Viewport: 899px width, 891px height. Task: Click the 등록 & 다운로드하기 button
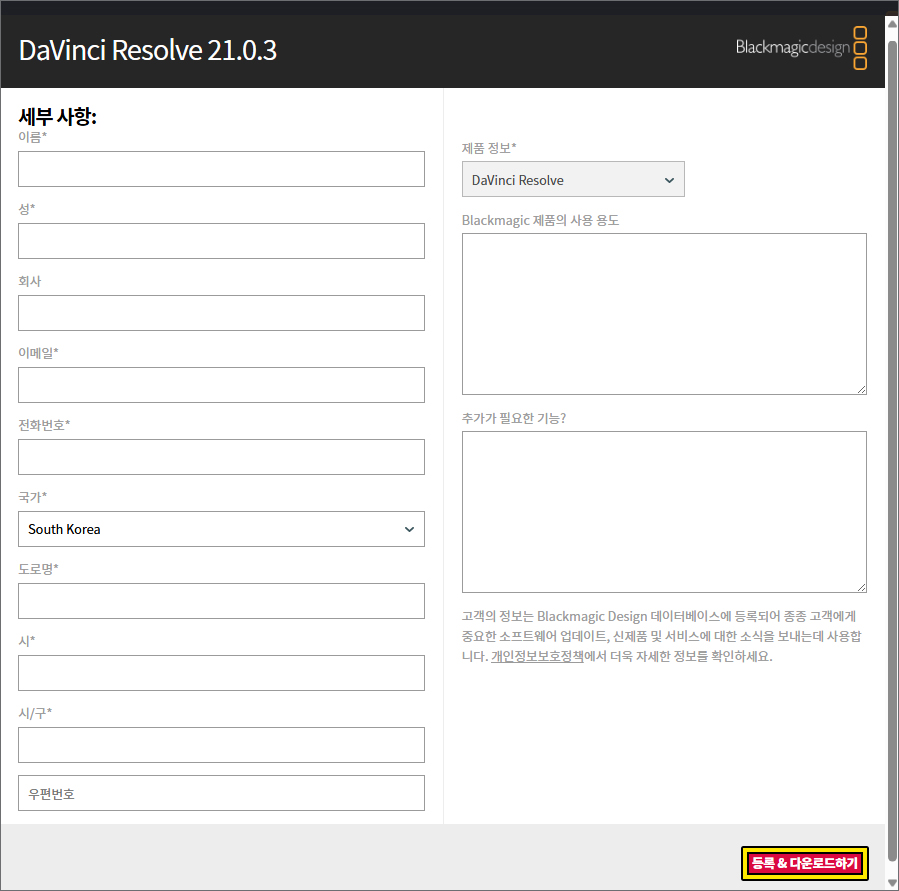[805, 863]
